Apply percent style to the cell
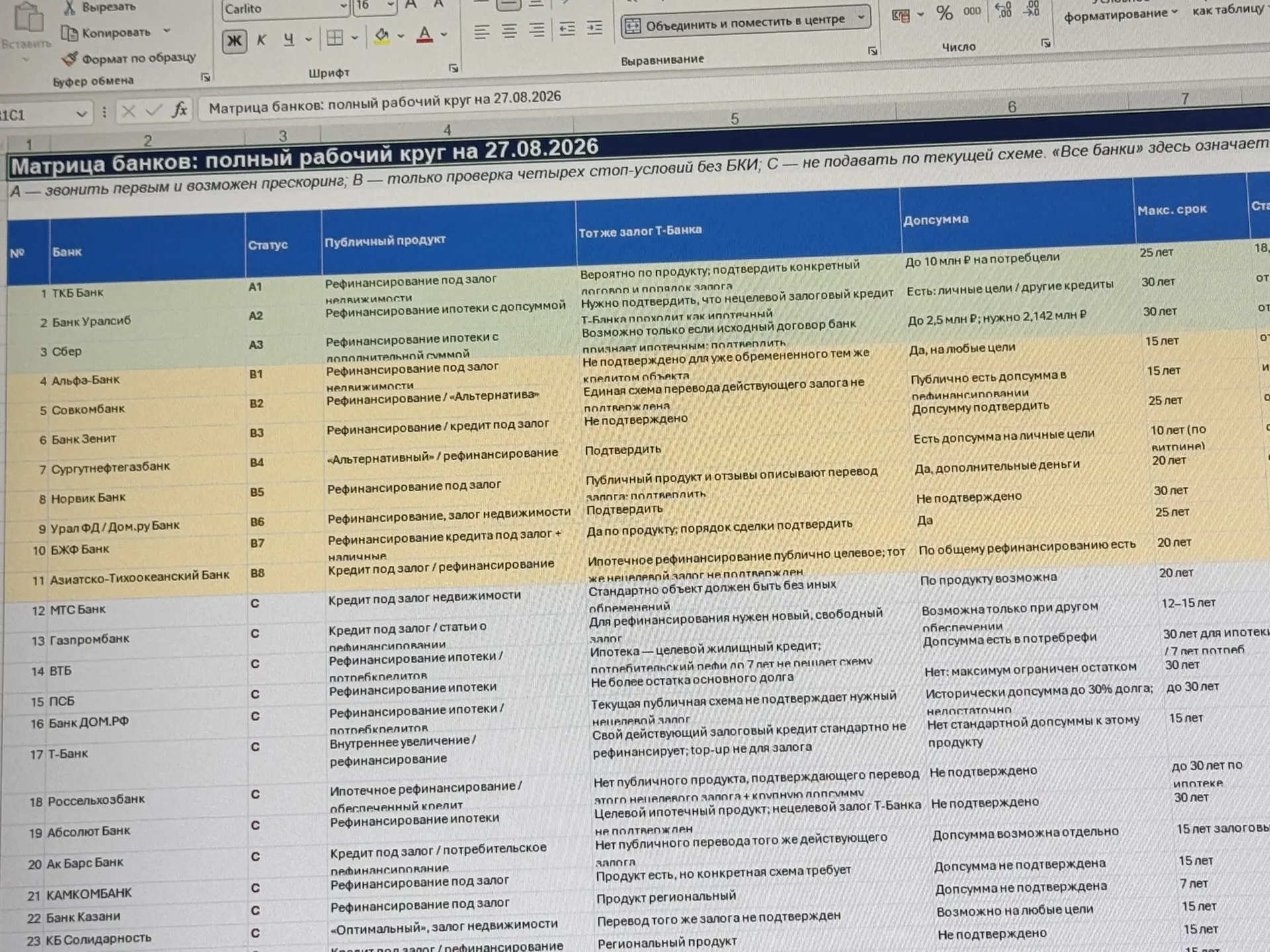 (x=945, y=13)
